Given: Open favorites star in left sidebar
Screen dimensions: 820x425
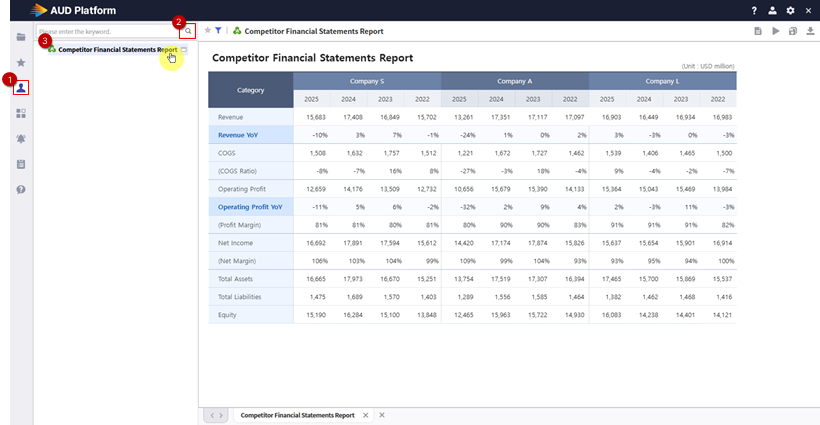Looking at the screenshot, I should tap(21, 62).
